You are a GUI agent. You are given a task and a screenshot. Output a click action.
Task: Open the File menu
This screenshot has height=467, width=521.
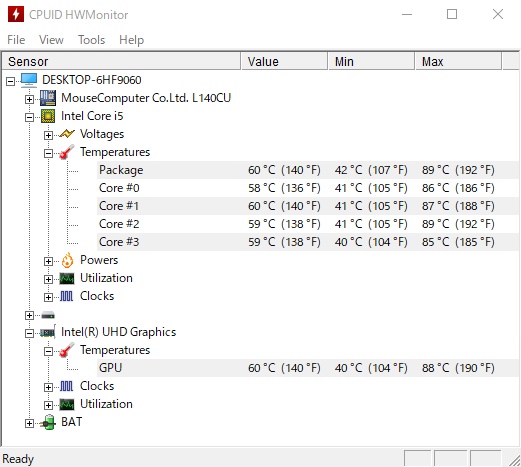coord(16,40)
